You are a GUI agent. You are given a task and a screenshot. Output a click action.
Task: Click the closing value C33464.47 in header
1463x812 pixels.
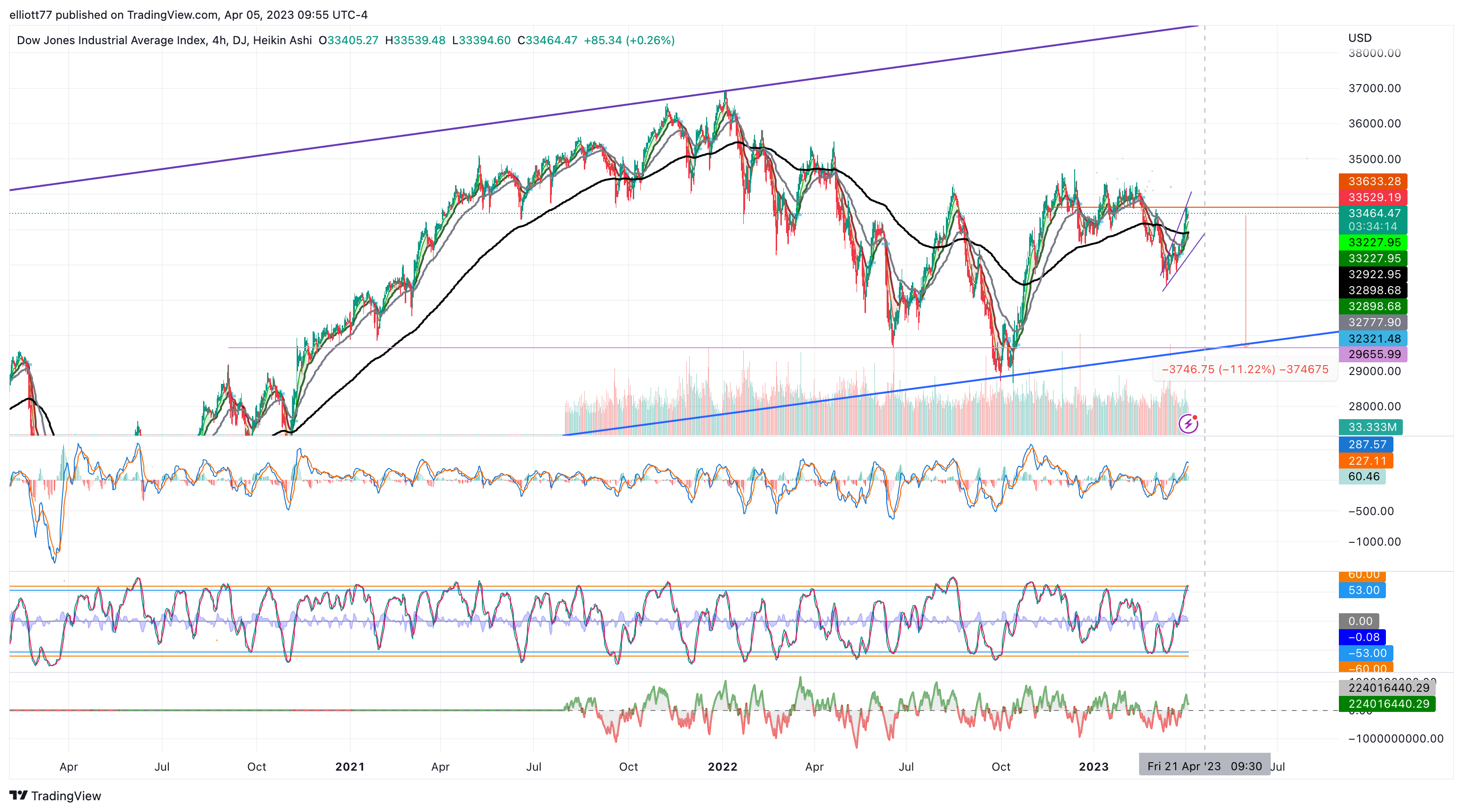(x=548, y=40)
